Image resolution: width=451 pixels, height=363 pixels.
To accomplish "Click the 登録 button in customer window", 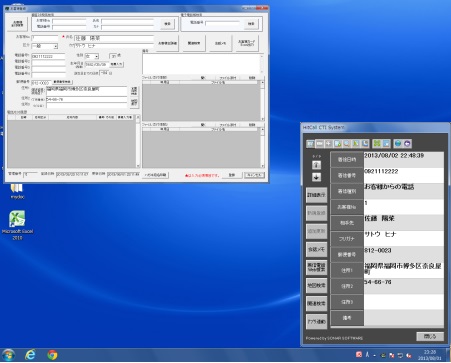I will [232, 175].
